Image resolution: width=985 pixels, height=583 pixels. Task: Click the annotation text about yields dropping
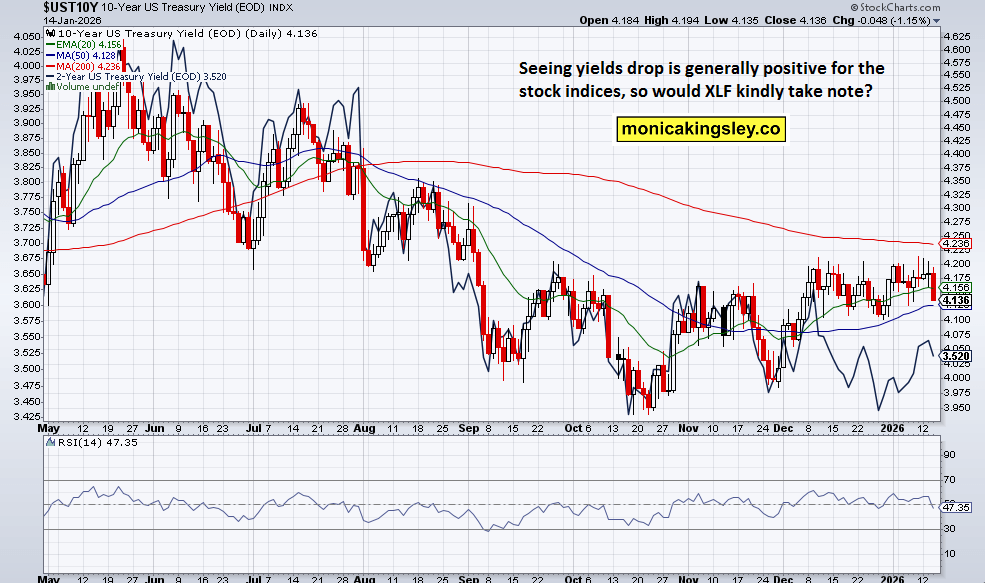[700, 80]
